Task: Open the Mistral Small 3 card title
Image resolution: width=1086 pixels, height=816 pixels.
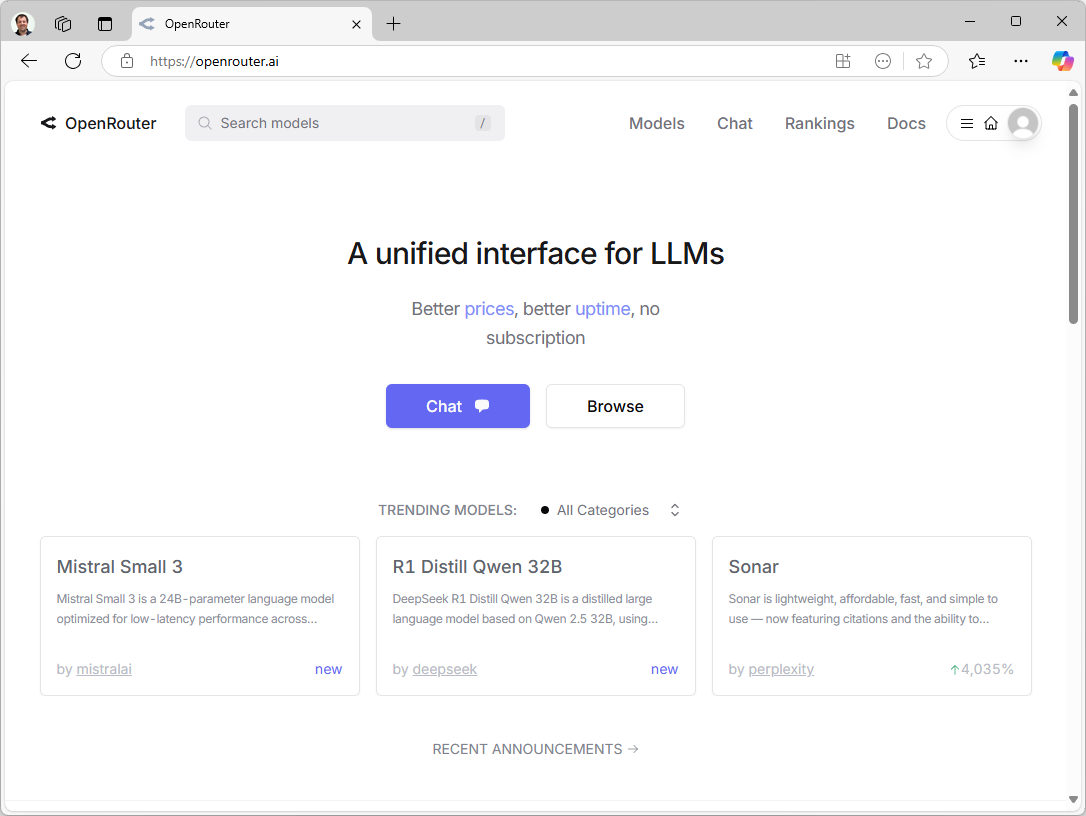Action: click(120, 567)
